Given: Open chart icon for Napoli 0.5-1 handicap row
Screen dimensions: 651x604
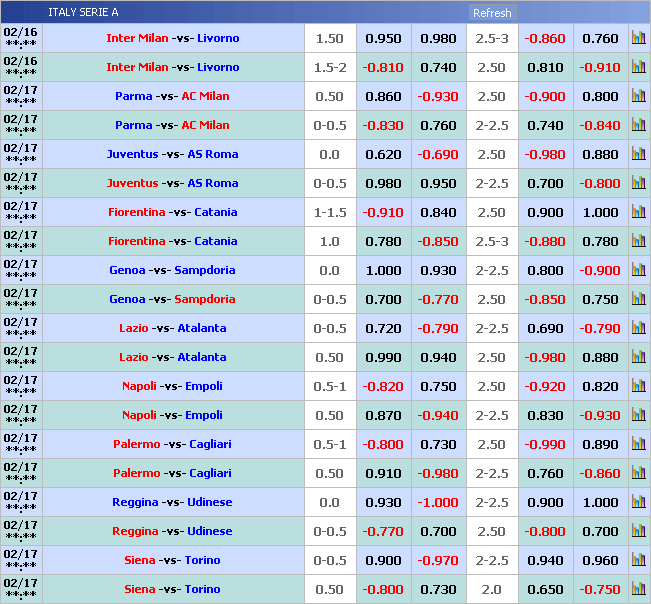Looking at the screenshot, I should click(638, 387).
